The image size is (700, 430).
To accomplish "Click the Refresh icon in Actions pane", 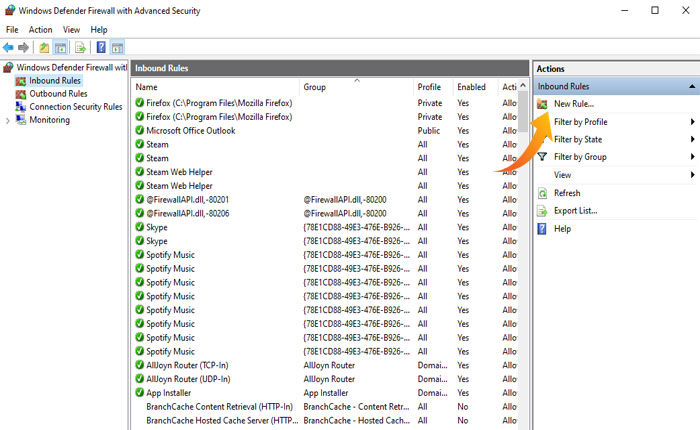I will click(542, 193).
